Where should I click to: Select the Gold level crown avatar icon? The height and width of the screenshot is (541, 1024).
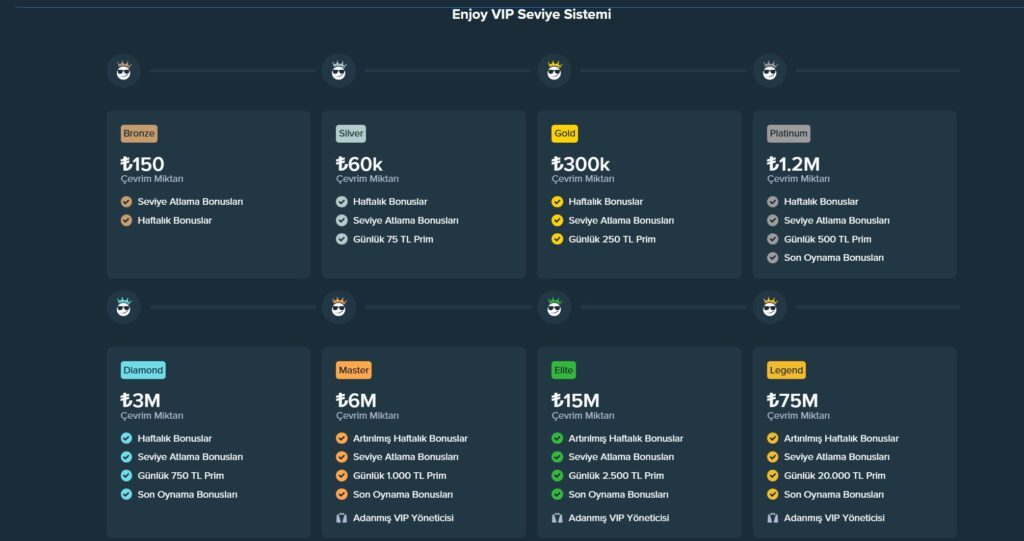click(x=555, y=70)
